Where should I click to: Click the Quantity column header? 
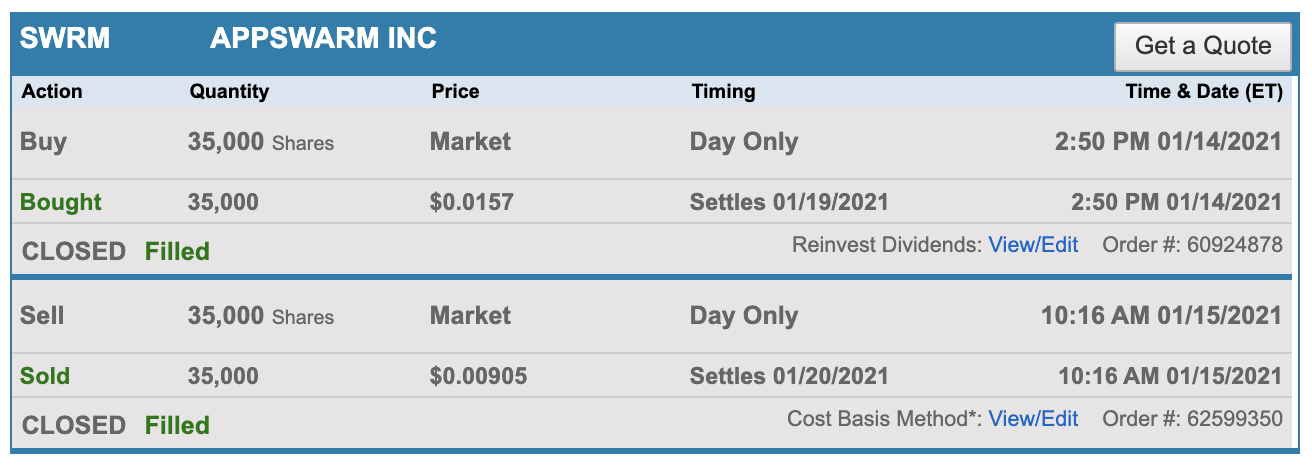tap(229, 91)
